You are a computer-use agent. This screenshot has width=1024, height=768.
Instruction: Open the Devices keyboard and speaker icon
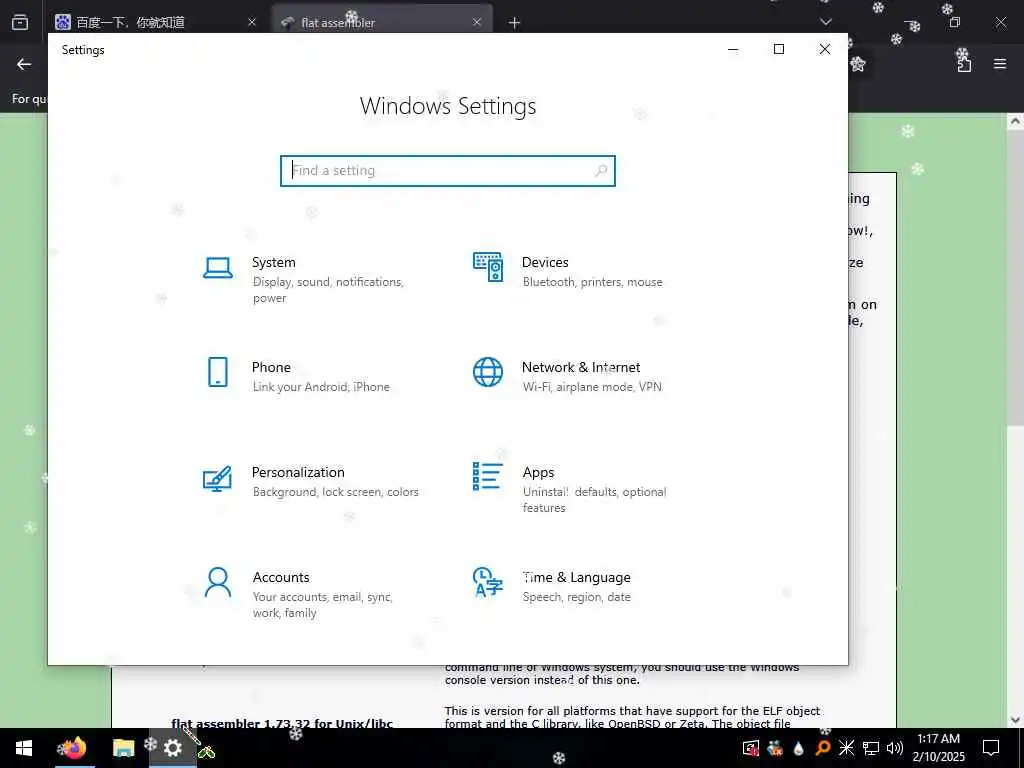pyautogui.click(x=488, y=267)
